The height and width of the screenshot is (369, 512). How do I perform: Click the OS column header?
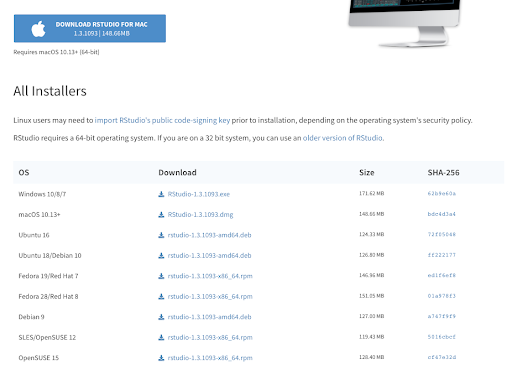pyautogui.click(x=24, y=173)
